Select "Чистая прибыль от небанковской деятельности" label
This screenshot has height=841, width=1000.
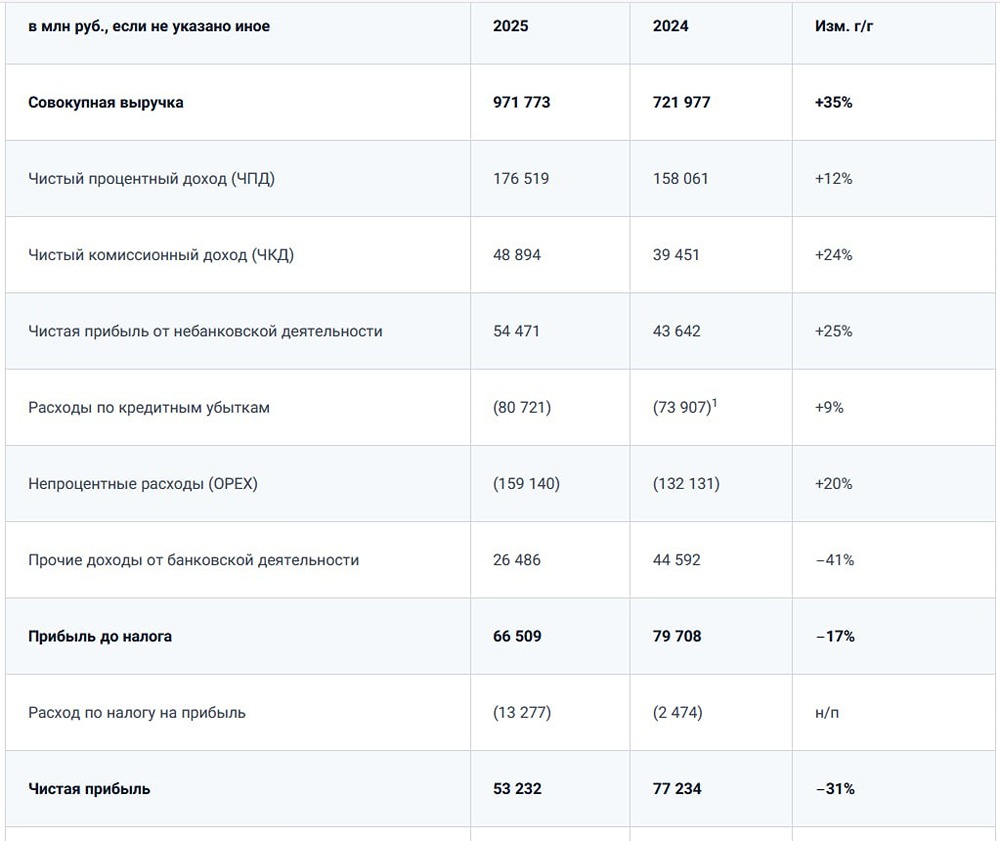coord(205,331)
